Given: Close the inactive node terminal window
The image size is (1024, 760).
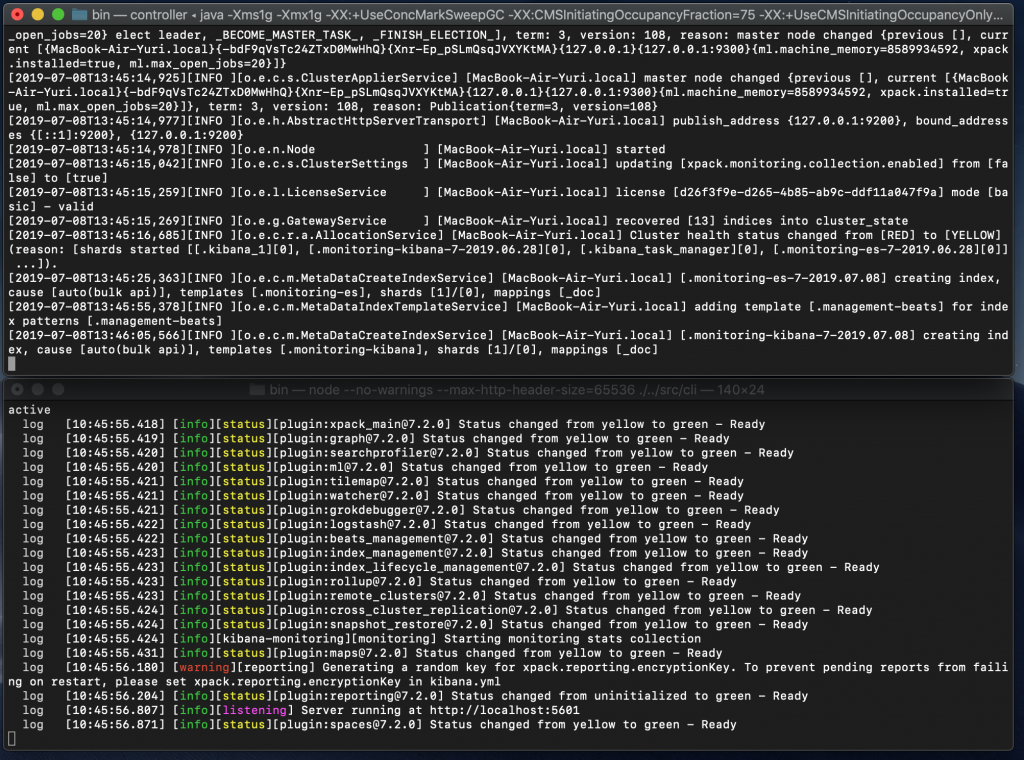Looking at the screenshot, I should point(18,389).
